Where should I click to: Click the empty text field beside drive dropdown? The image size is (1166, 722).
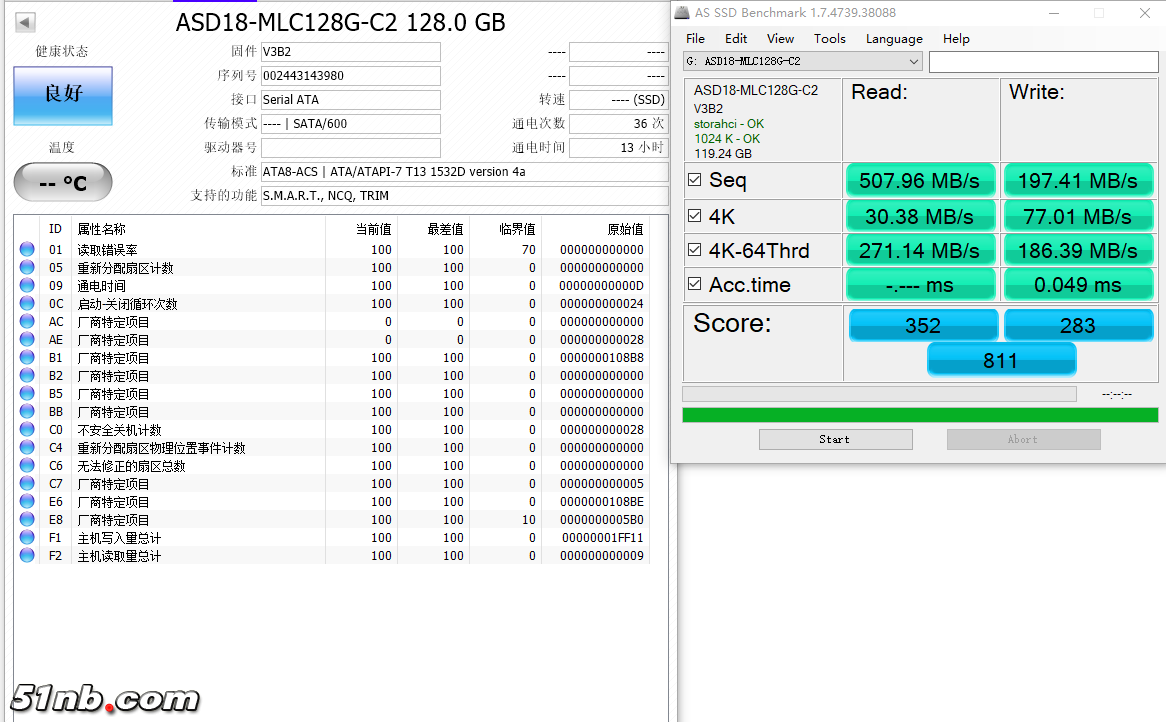coord(1043,62)
